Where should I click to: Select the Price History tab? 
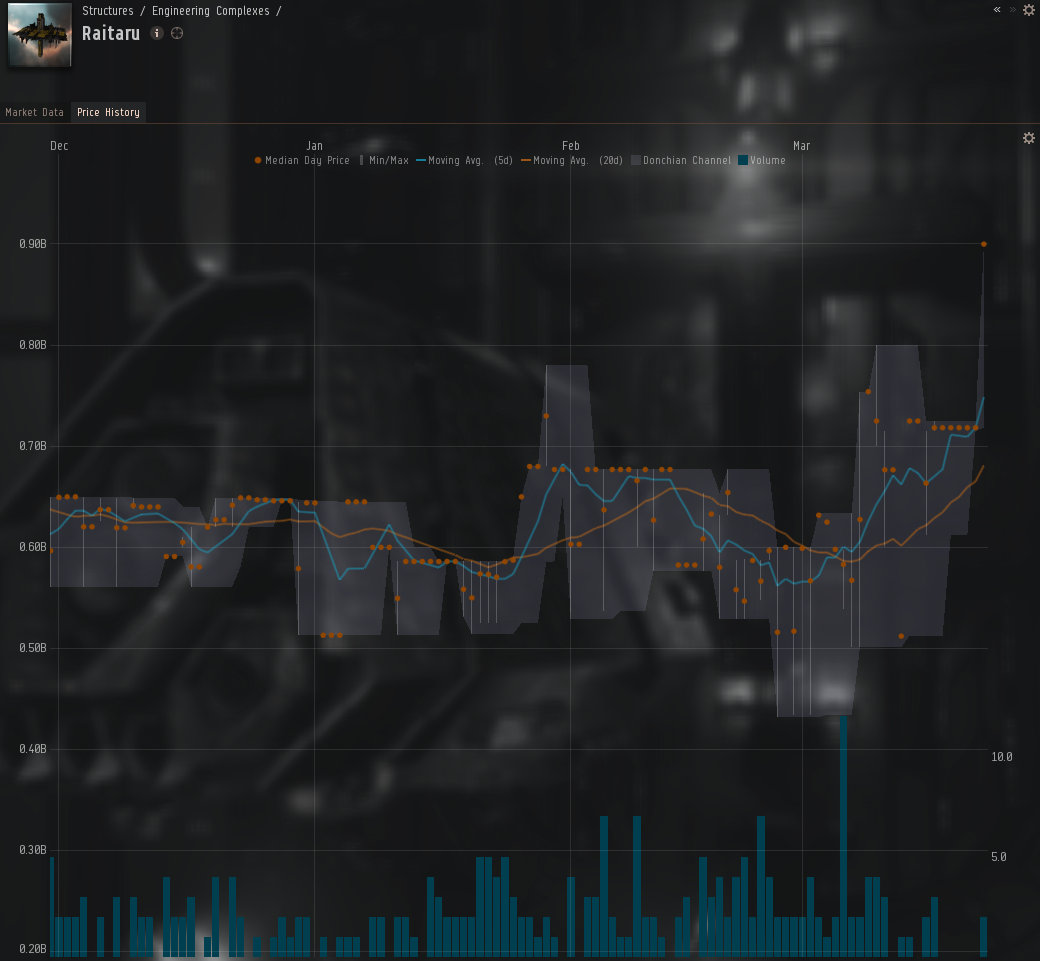108,112
